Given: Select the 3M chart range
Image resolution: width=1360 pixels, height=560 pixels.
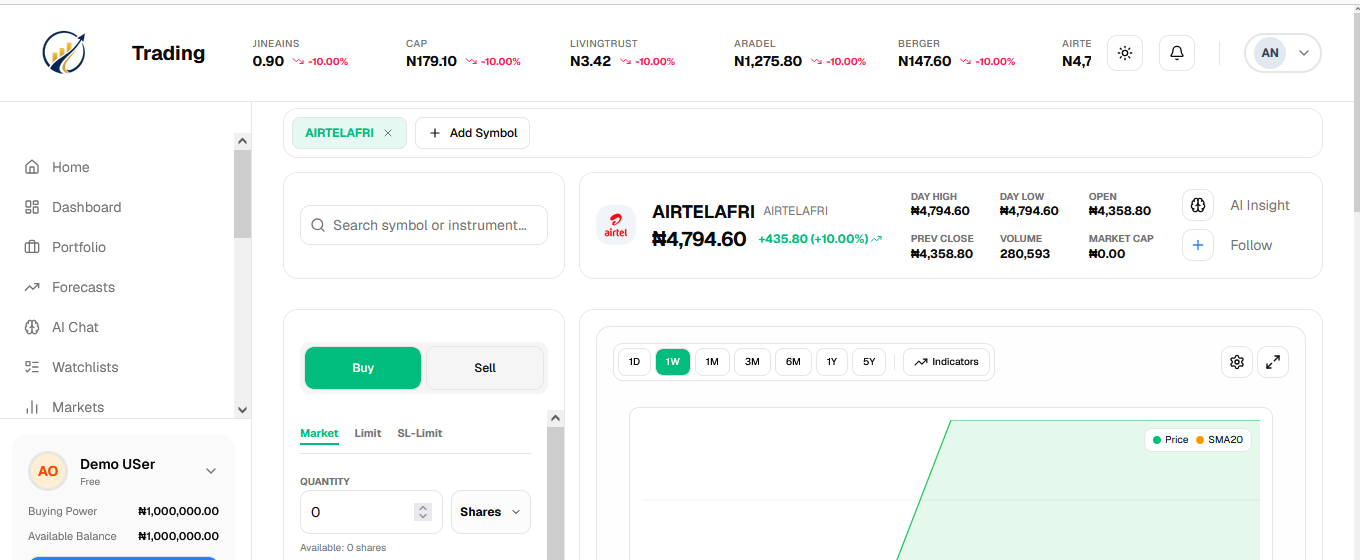Looking at the screenshot, I should tap(752, 362).
